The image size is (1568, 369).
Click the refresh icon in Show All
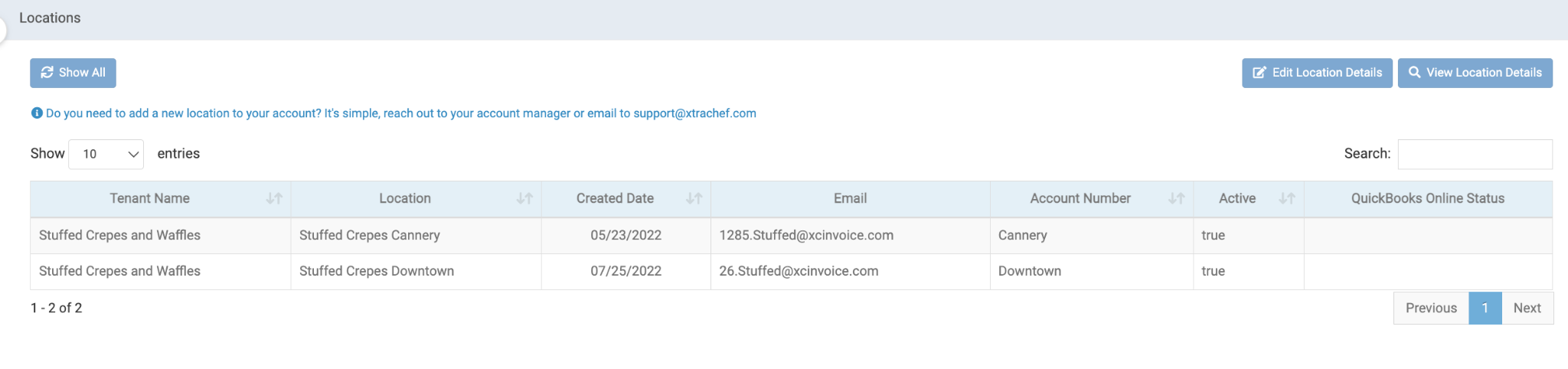pos(47,72)
